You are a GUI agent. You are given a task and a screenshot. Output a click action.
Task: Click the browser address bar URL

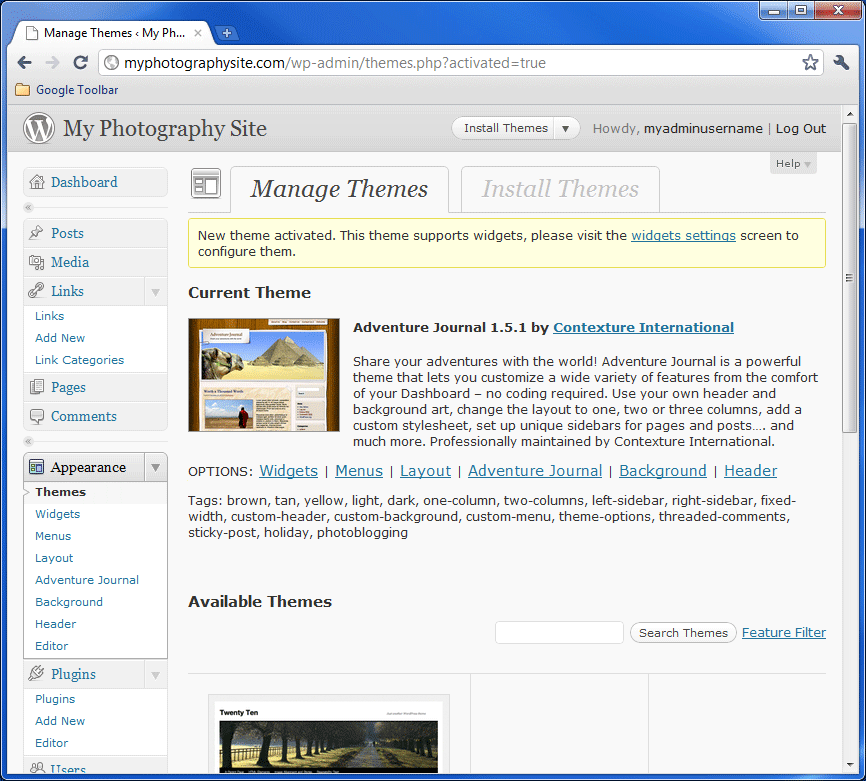[x=335, y=63]
